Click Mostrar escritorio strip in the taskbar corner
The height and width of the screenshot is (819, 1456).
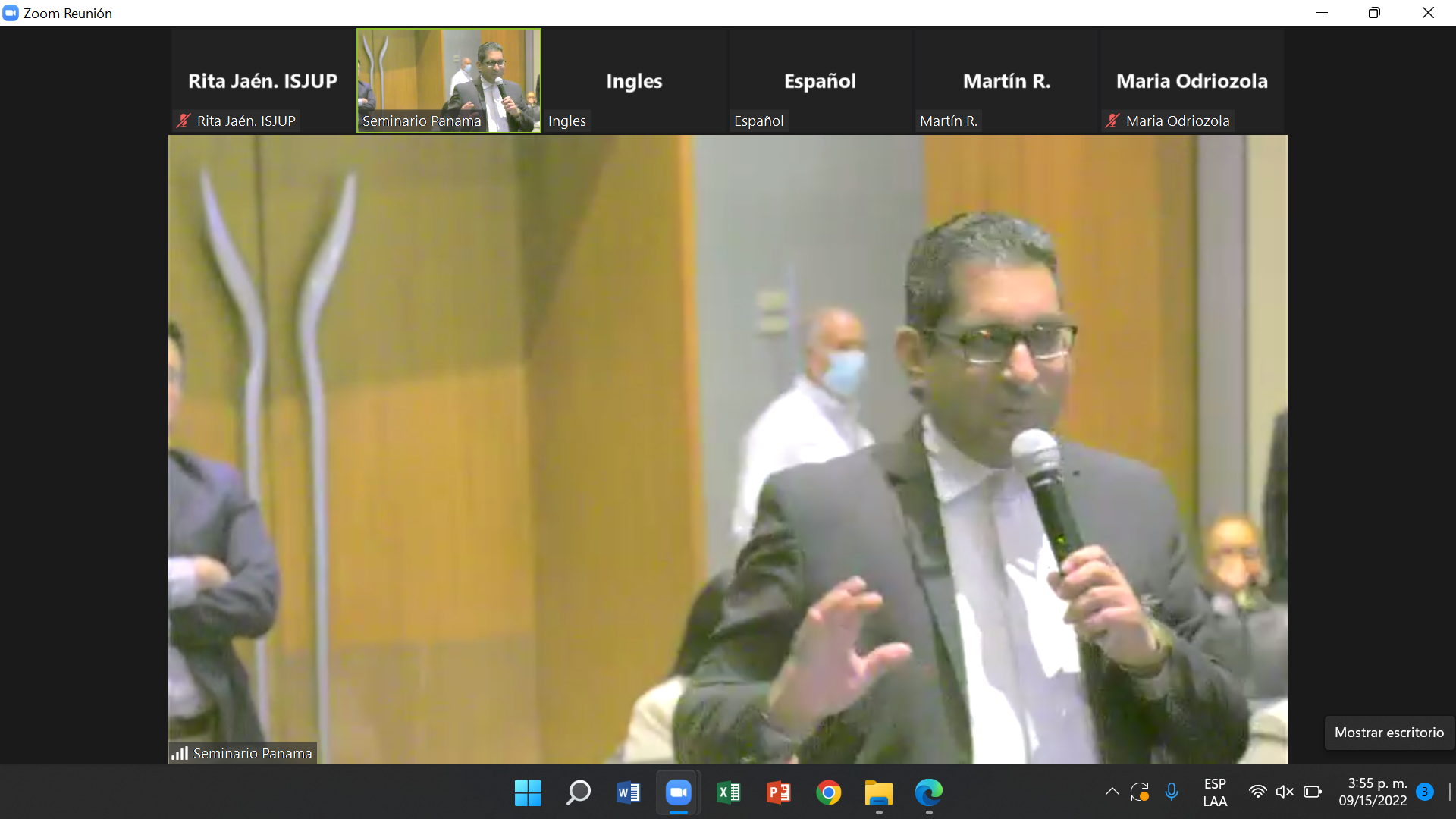(x=1450, y=792)
